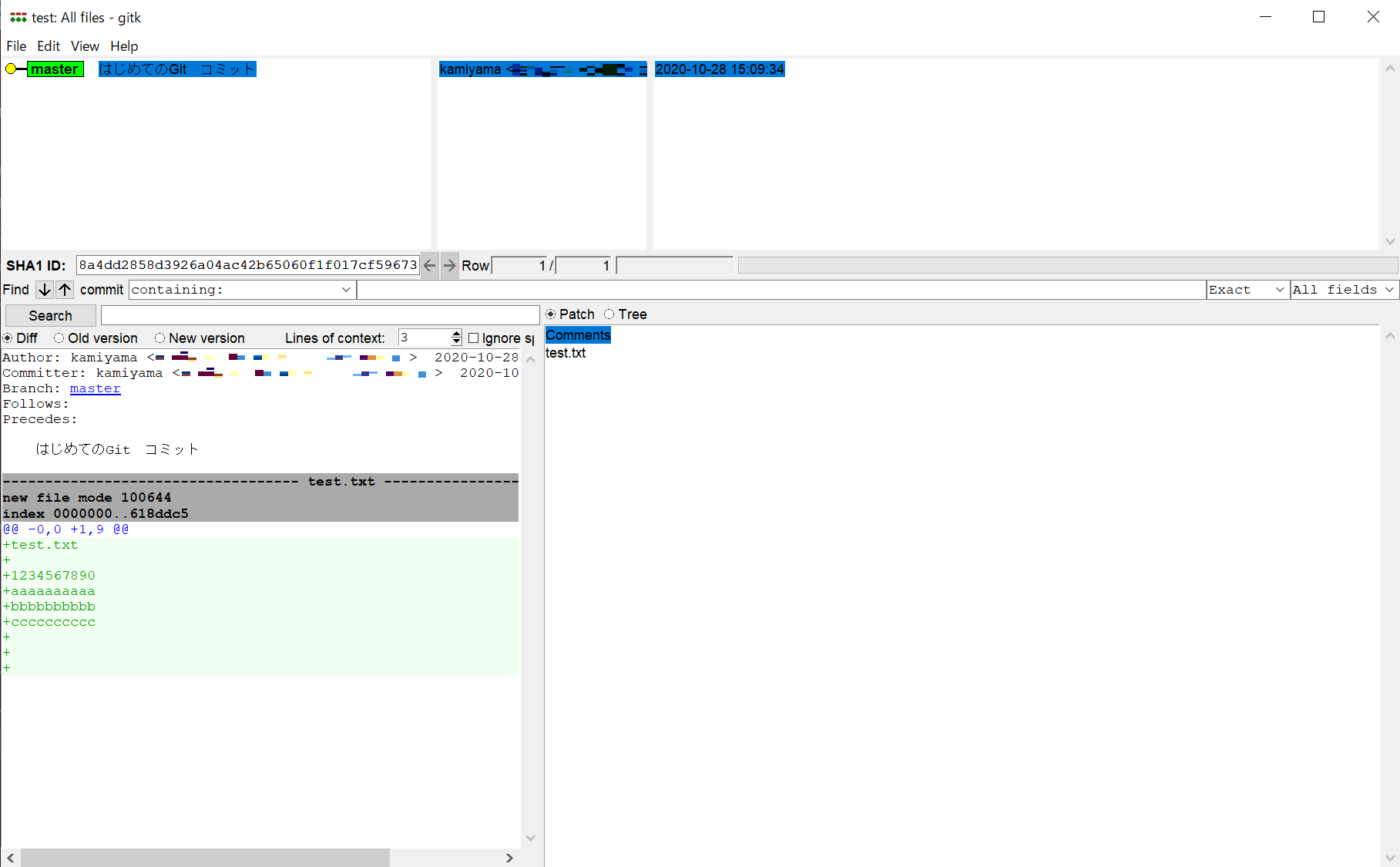Select the yellow commit node in the graph
The image size is (1400, 867).
click(10, 69)
